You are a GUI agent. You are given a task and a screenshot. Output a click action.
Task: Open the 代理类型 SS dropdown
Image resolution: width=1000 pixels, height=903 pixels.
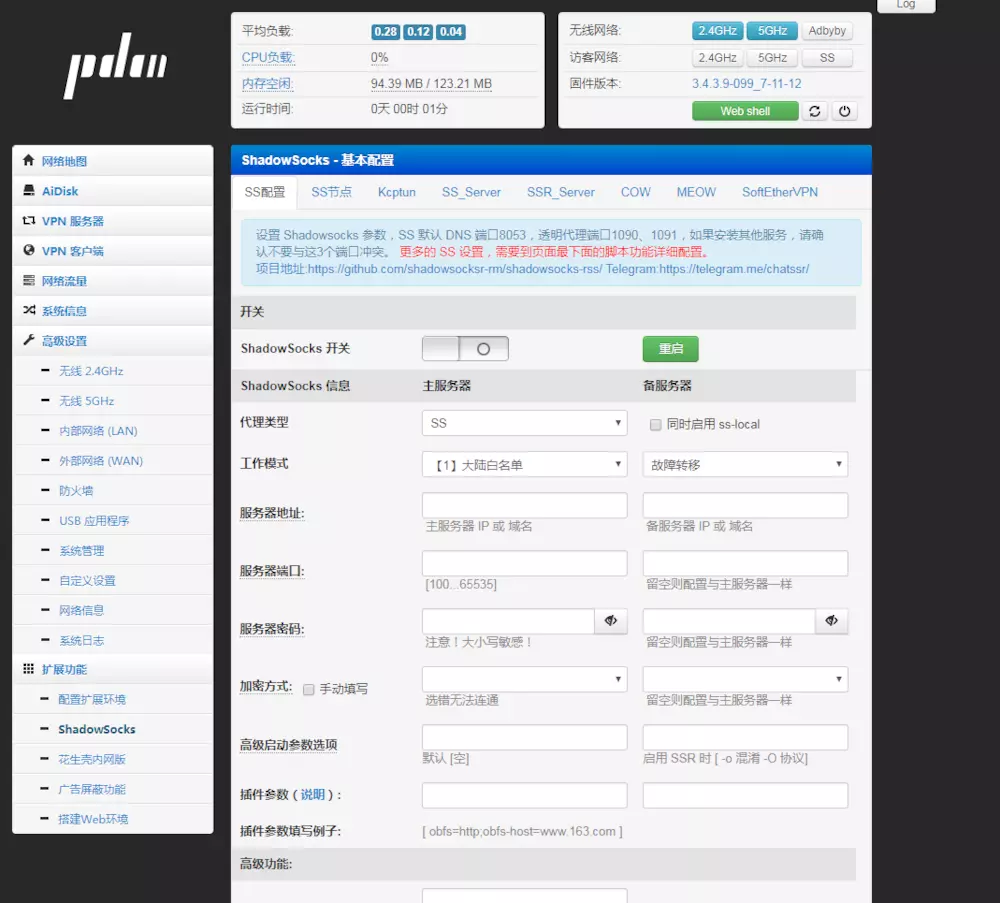(524, 423)
